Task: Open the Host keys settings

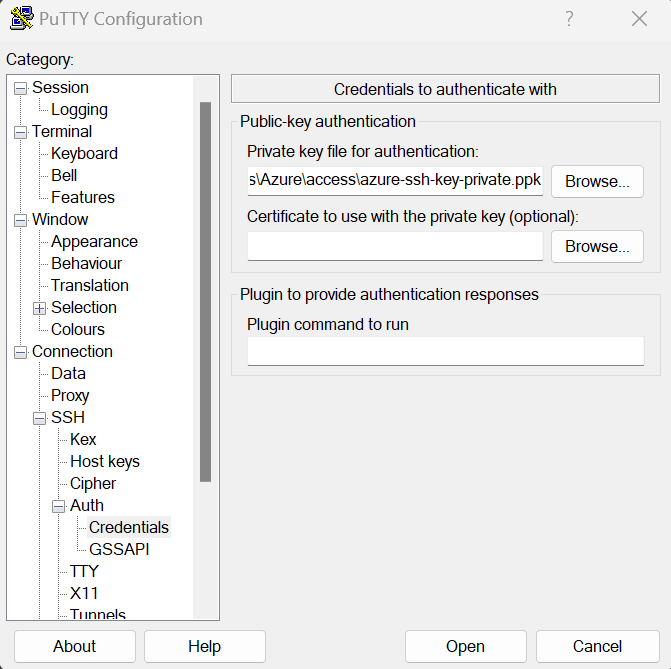Action: coord(105,461)
